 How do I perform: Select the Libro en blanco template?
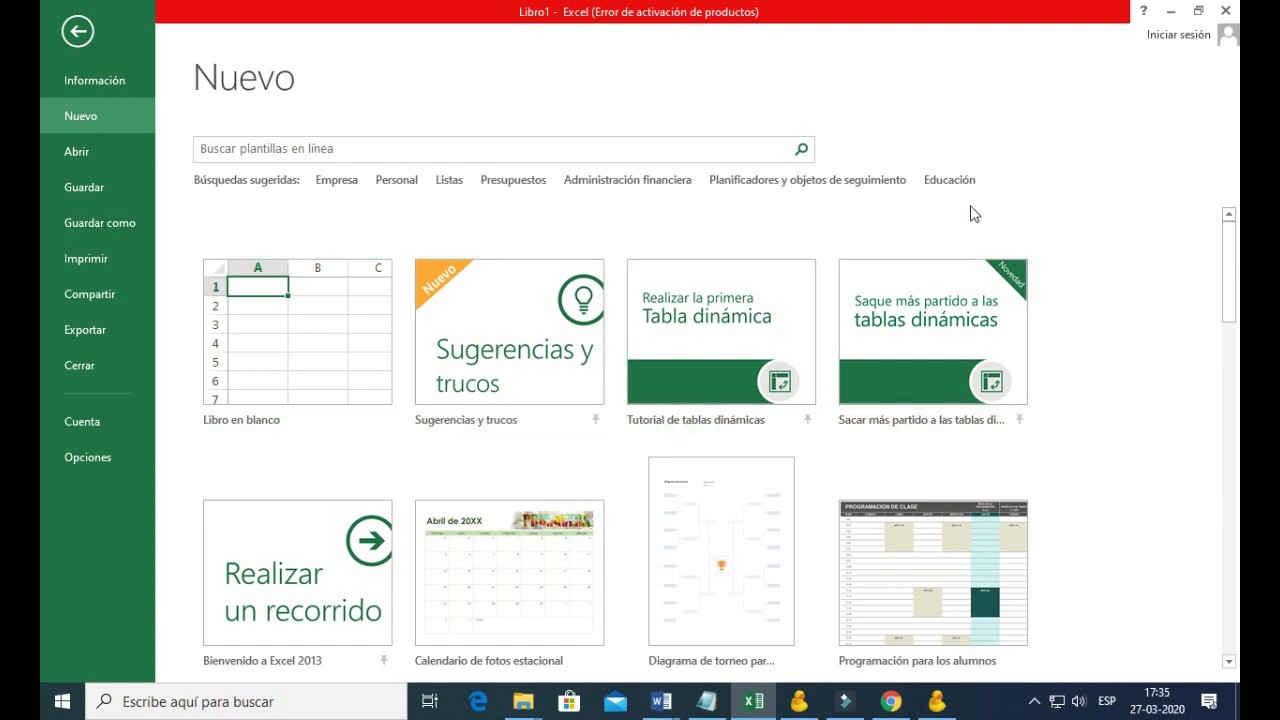pyautogui.click(x=297, y=332)
